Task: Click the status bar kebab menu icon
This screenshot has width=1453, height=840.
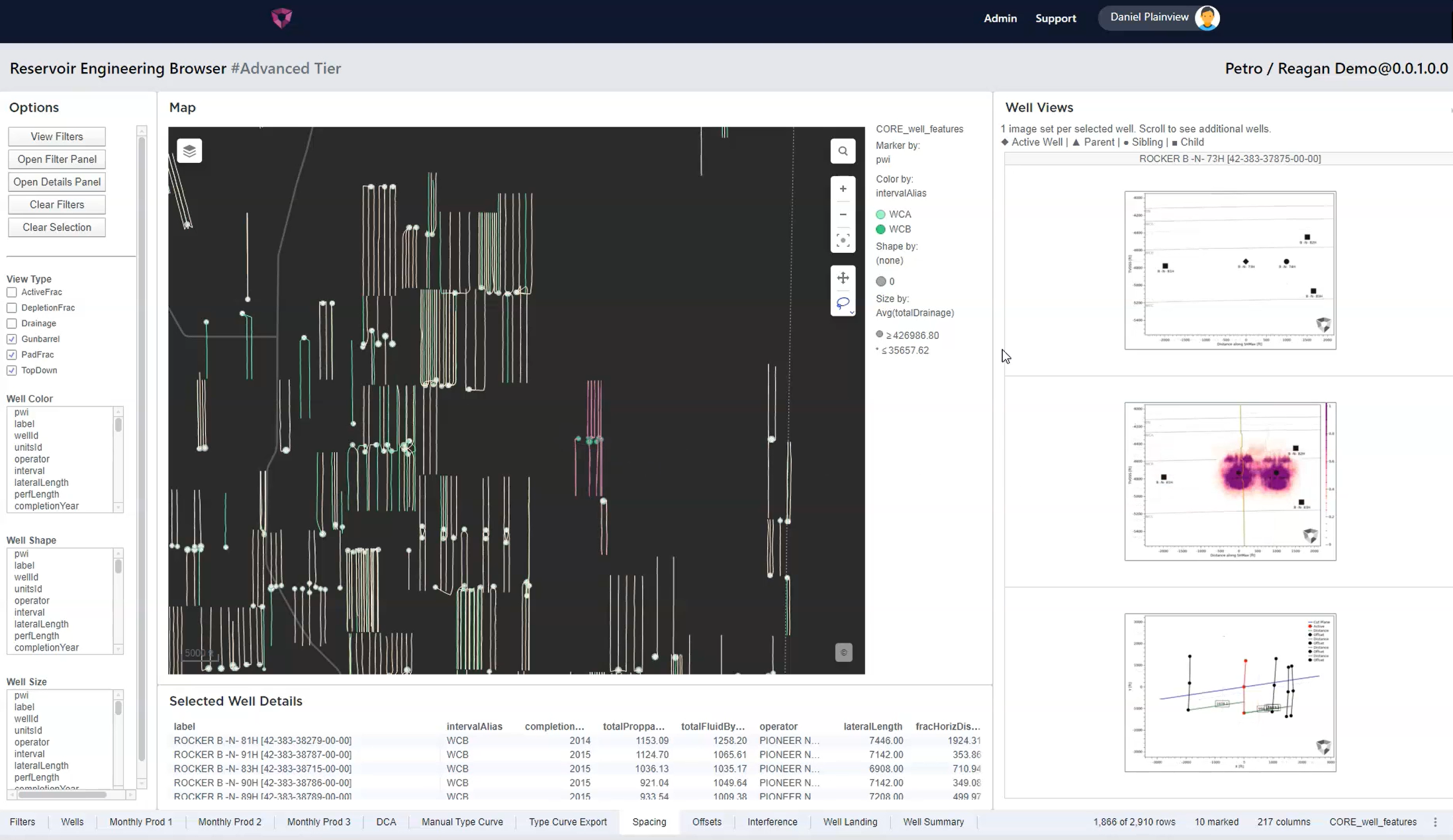Action: point(1435,822)
